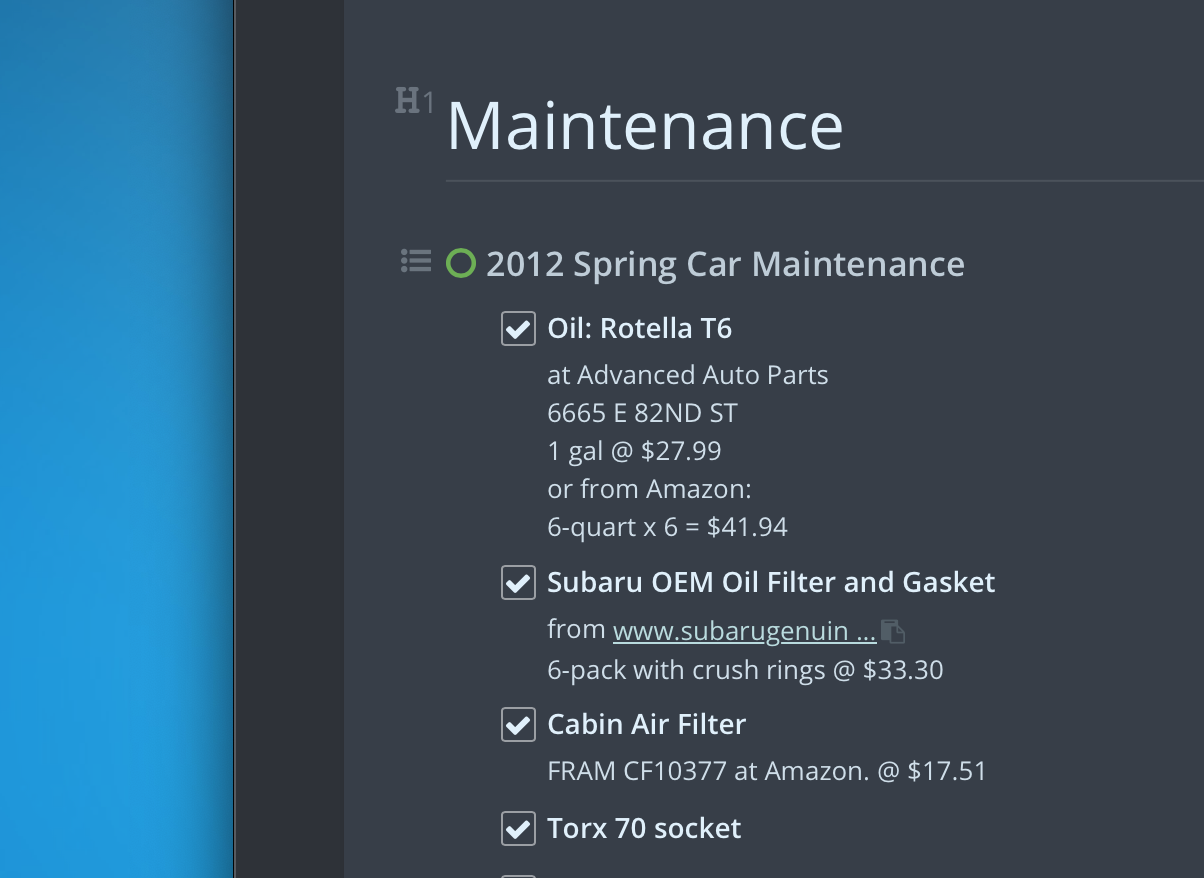Uncheck the "Oil: Rotella T6" checkbox
This screenshot has width=1204, height=878.
pos(518,328)
